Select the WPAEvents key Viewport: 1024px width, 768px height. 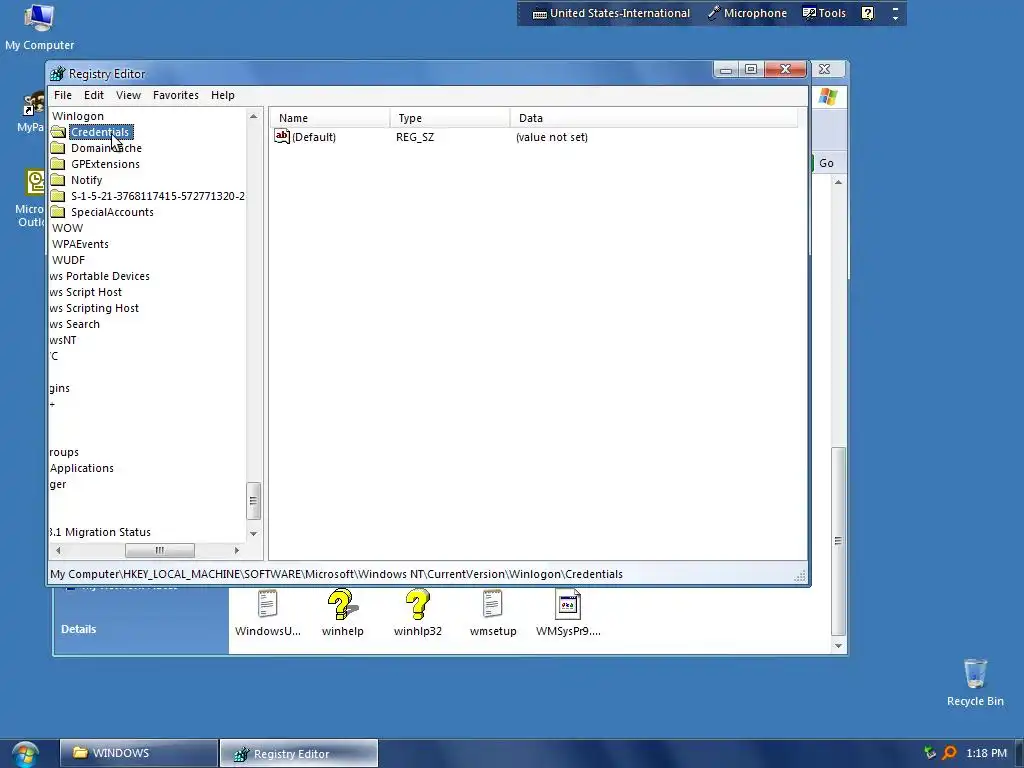[80, 244]
